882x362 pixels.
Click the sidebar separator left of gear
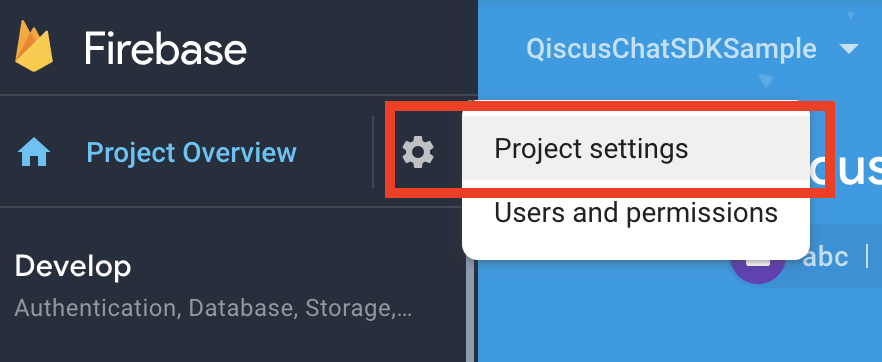tap(373, 152)
